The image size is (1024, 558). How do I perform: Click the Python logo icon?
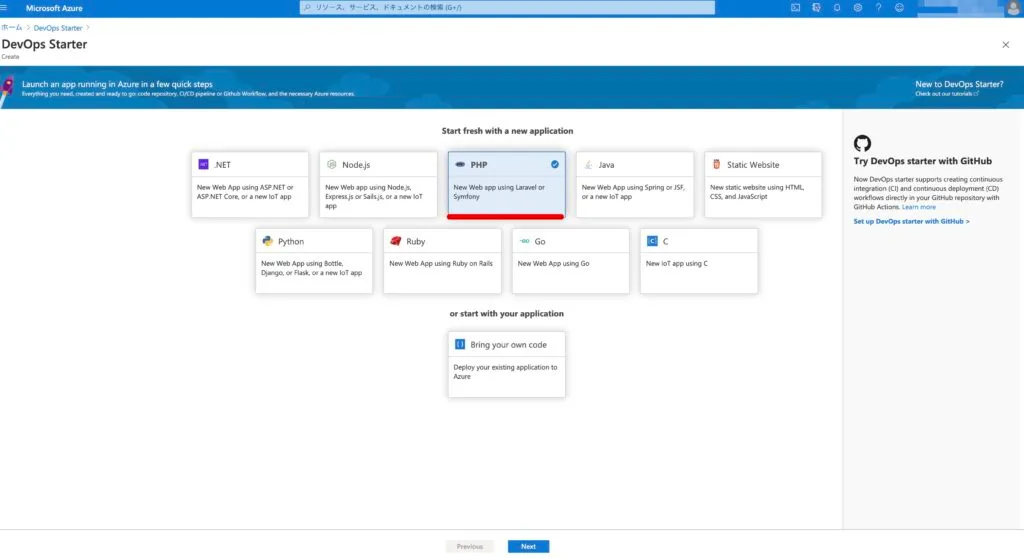[x=267, y=241]
